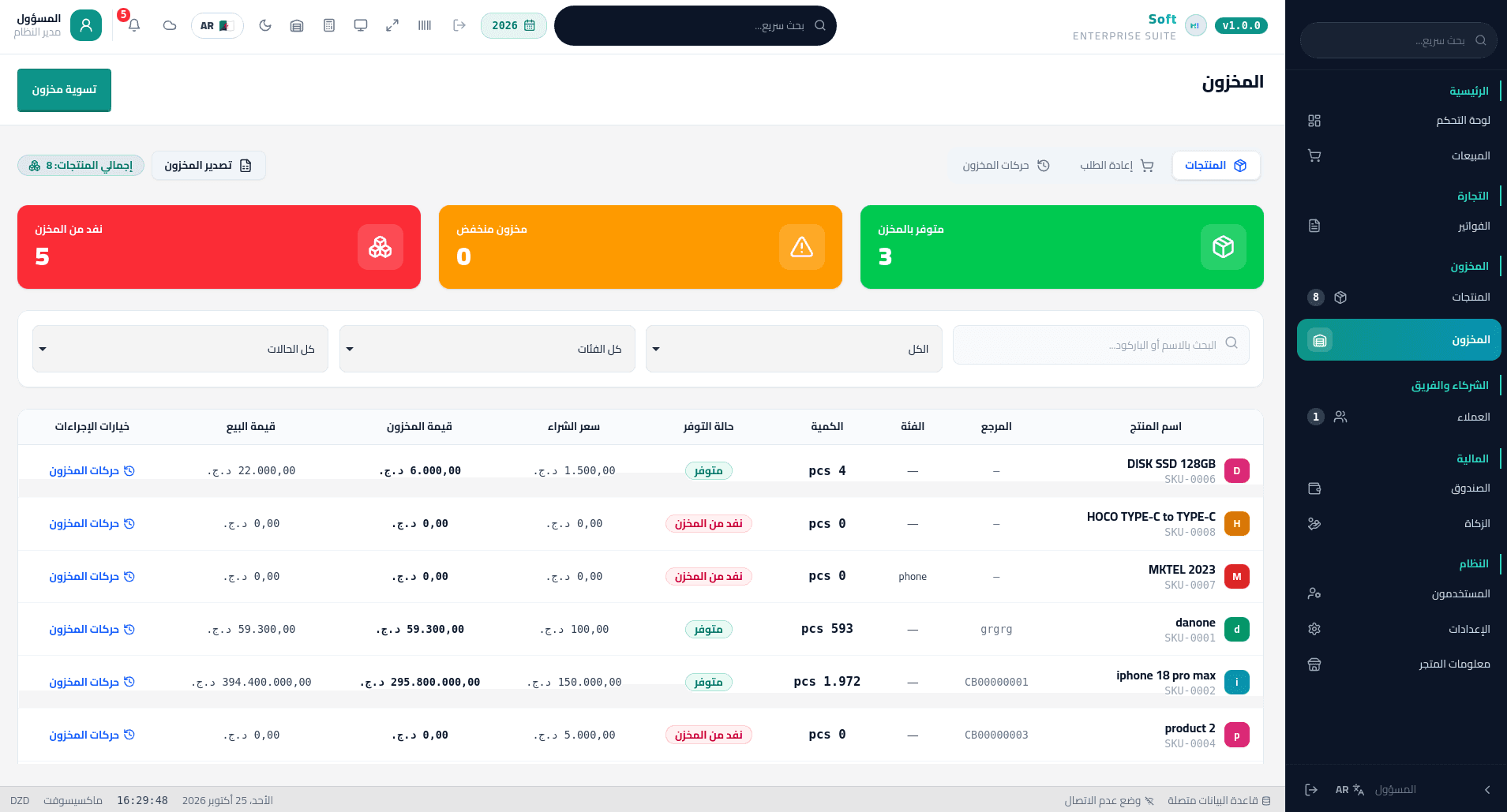The height and width of the screenshot is (812, 1507).
Task: Click the admin user avatar
Action: [86, 25]
